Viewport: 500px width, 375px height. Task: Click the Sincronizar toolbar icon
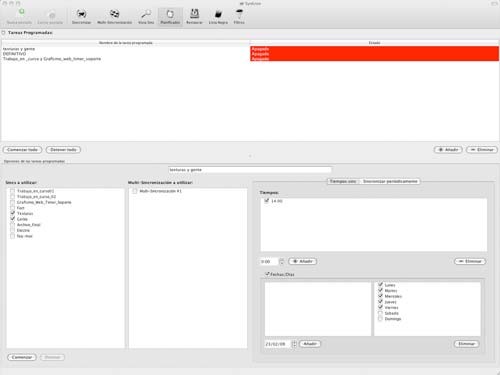[81, 16]
